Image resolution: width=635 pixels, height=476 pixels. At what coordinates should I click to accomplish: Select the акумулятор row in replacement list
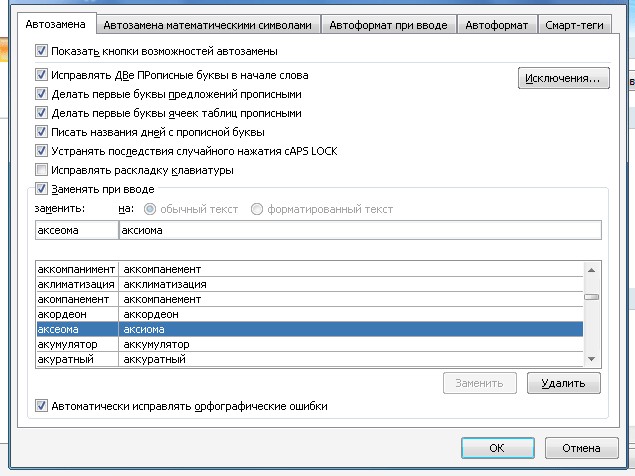click(75, 344)
